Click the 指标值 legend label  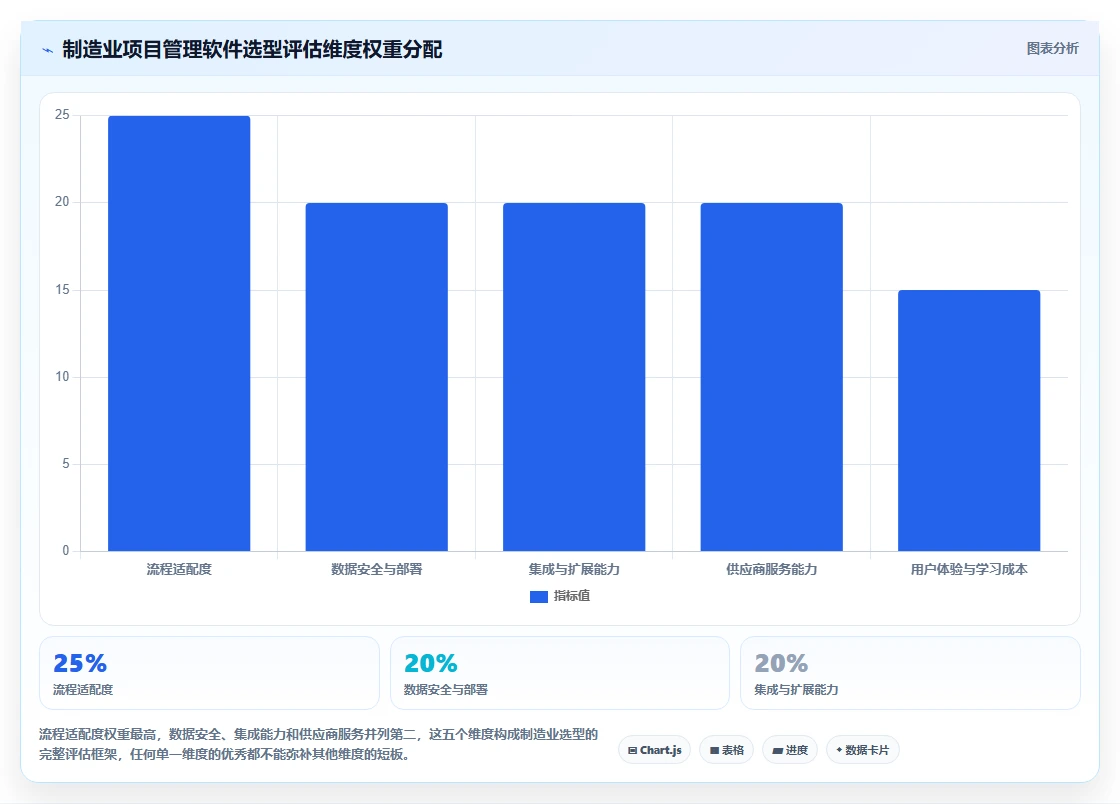tap(571, 596)
